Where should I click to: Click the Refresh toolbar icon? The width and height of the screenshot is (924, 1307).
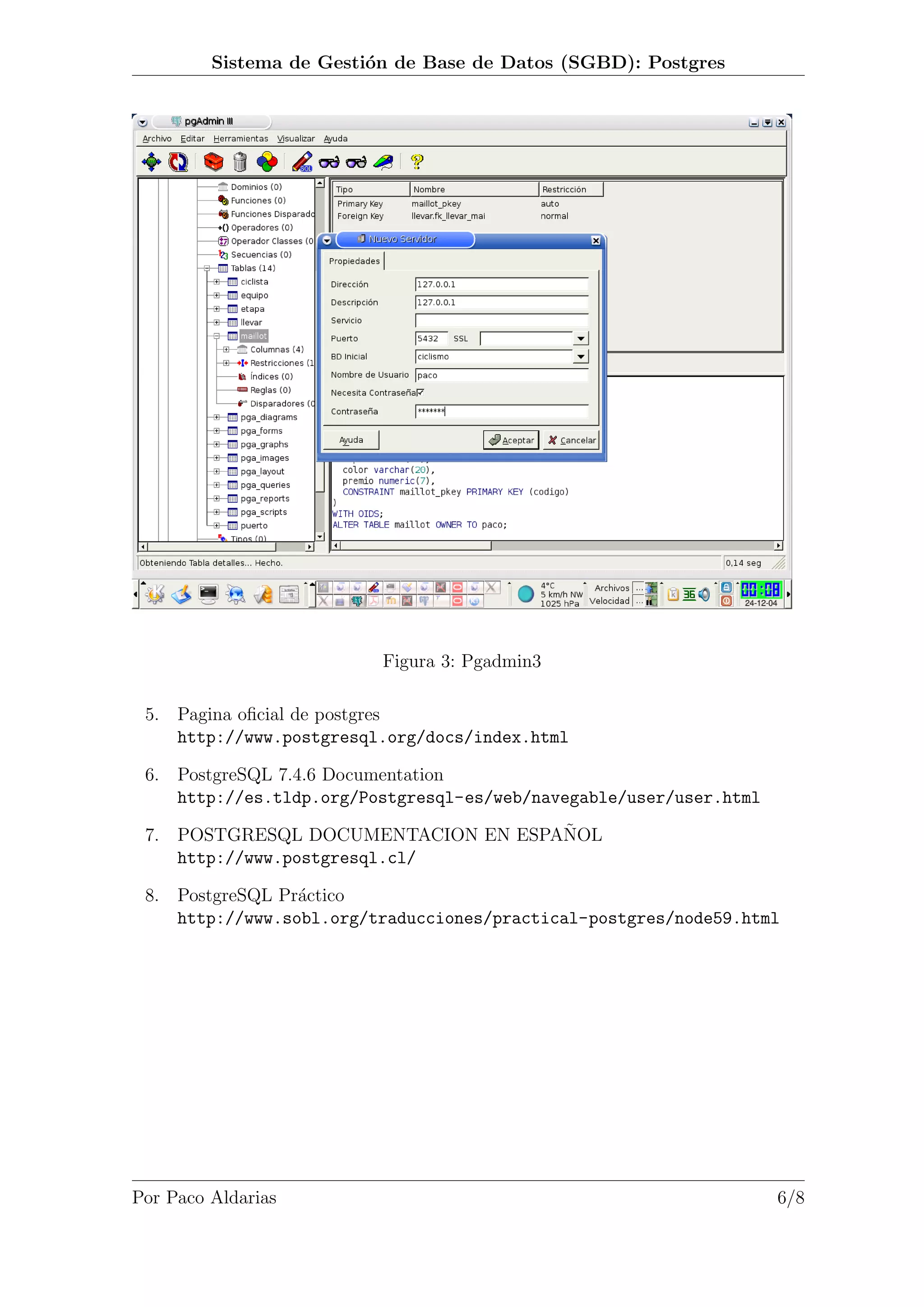[178, 162]
